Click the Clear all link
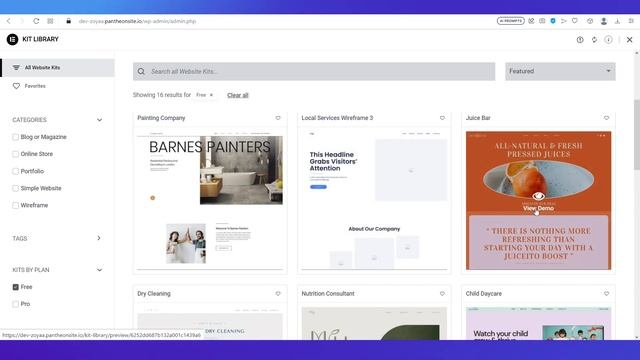 pyautogui.click(x=238, y=95)
